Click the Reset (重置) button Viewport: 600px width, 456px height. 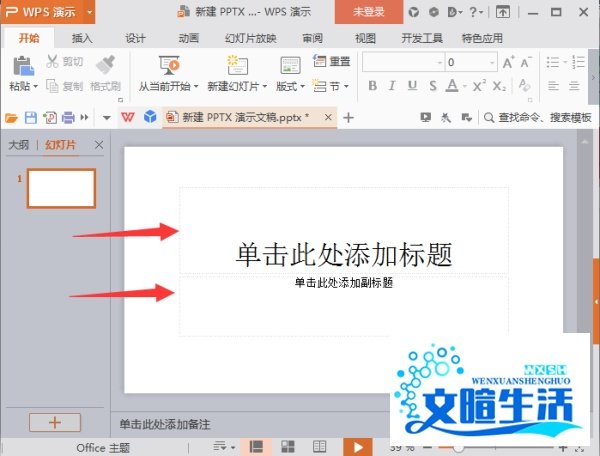point(331,61)
